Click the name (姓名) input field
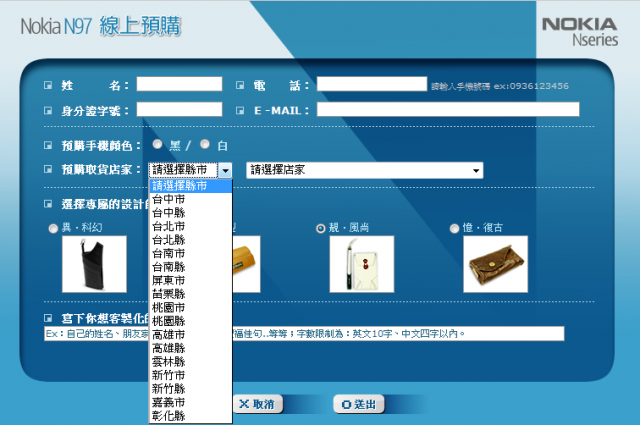 click(x=179, y=84)
